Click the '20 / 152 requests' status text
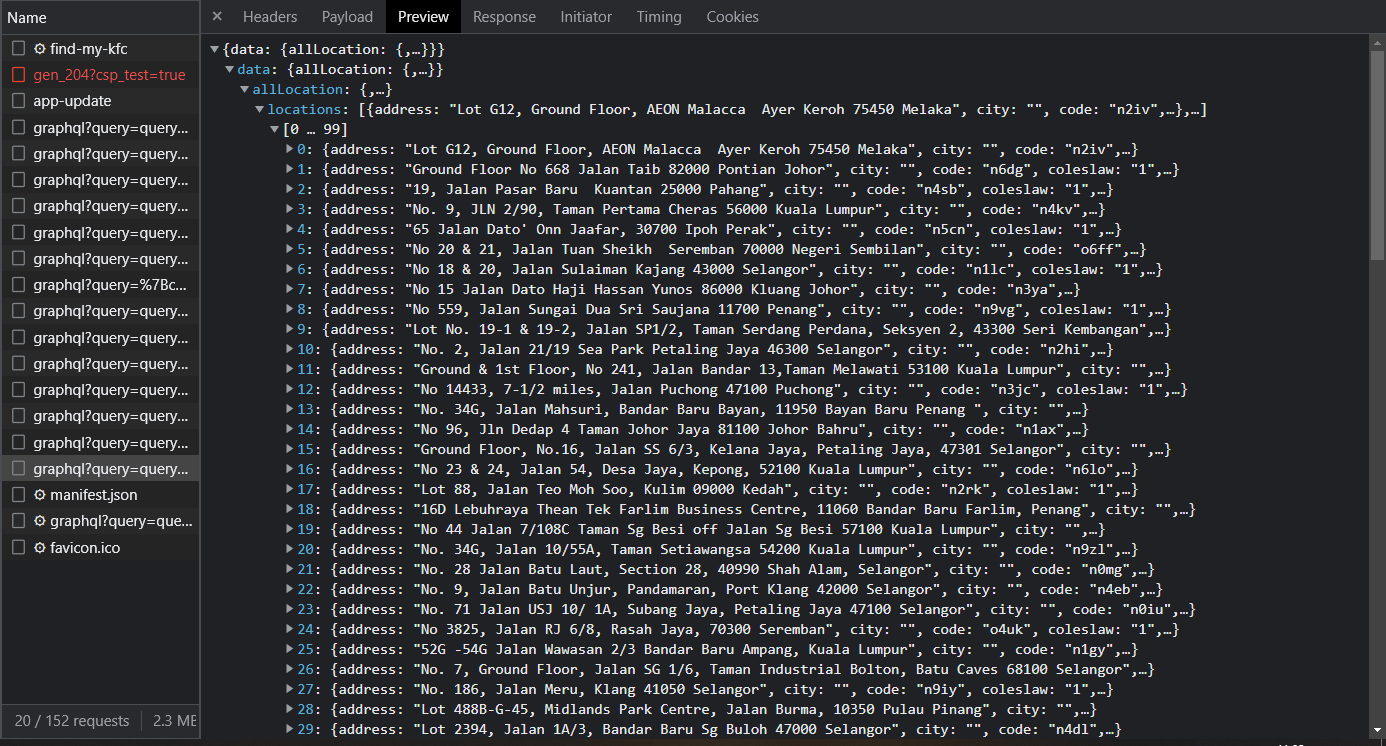1386x746 pixels. [72, 720]
